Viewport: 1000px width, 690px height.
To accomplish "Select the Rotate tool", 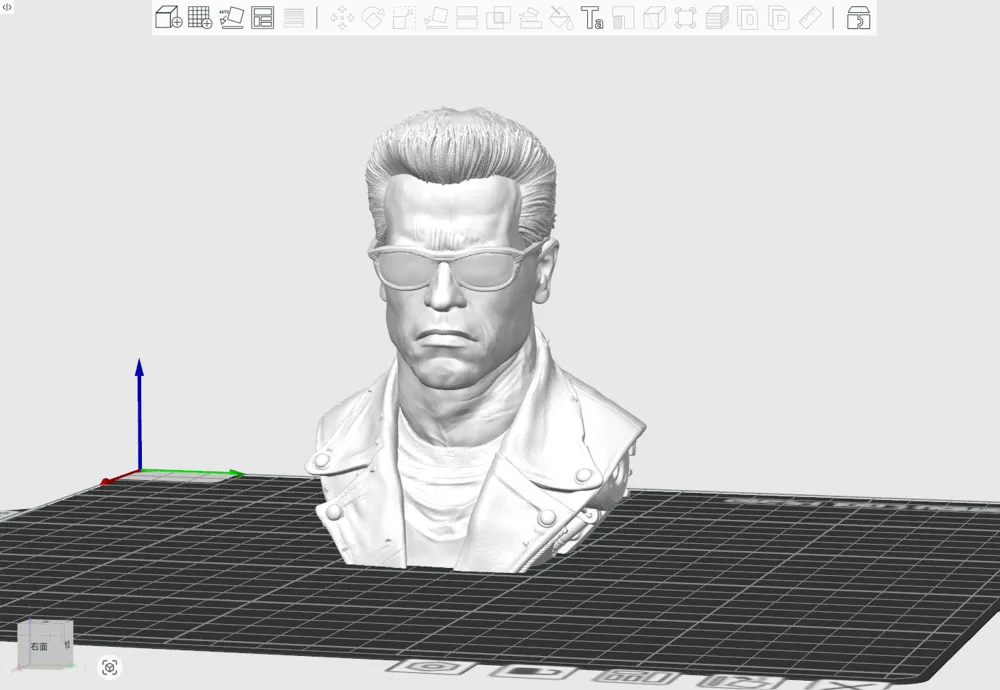I will [373, 18].
